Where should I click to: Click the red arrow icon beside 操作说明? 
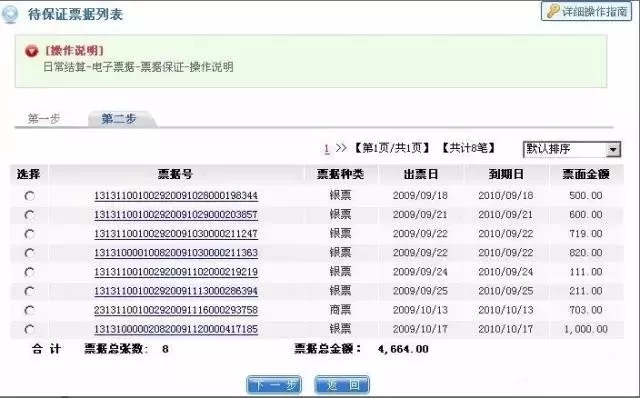pos(31,51)
